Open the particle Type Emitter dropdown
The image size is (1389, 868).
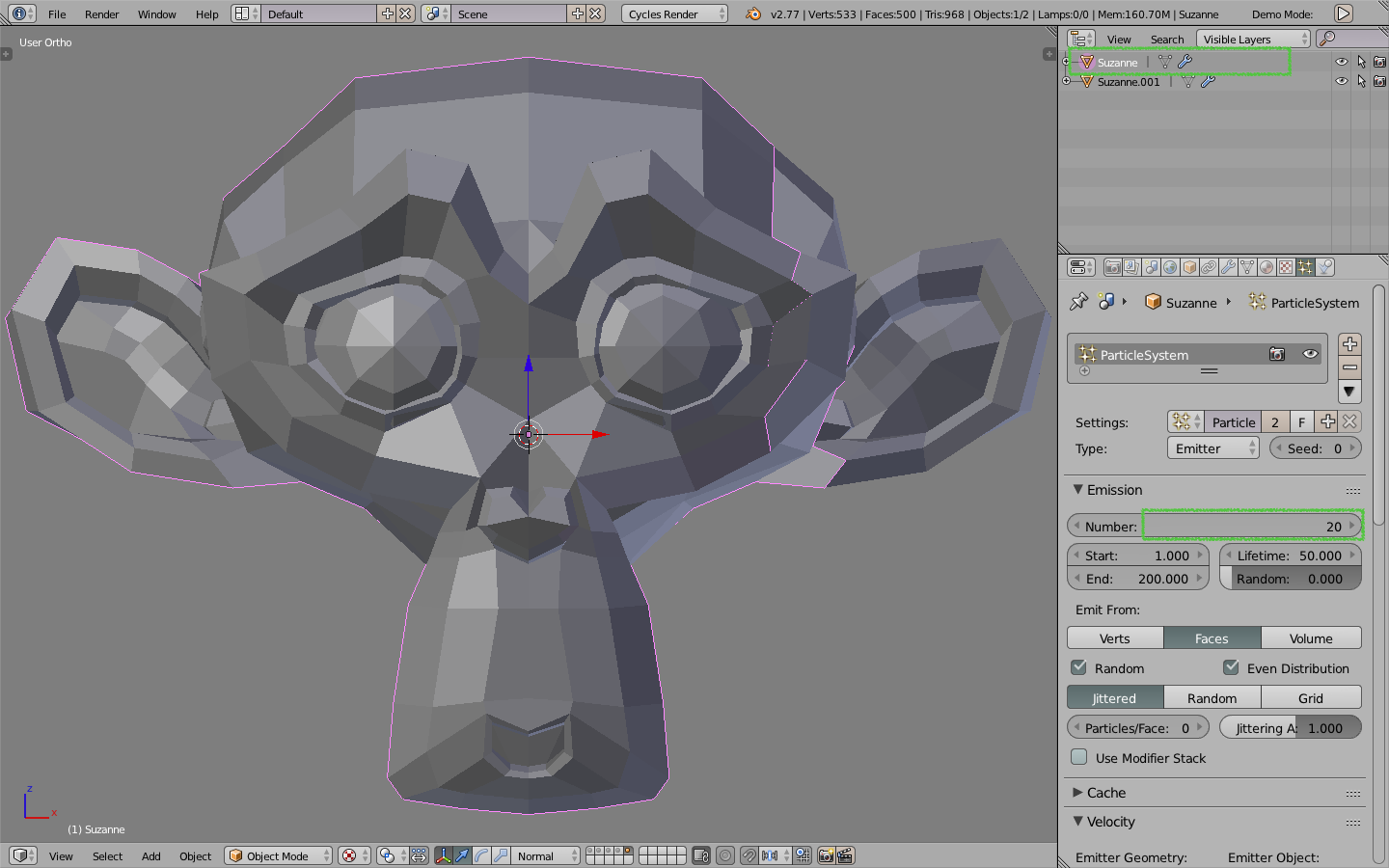click(1213, 448)
